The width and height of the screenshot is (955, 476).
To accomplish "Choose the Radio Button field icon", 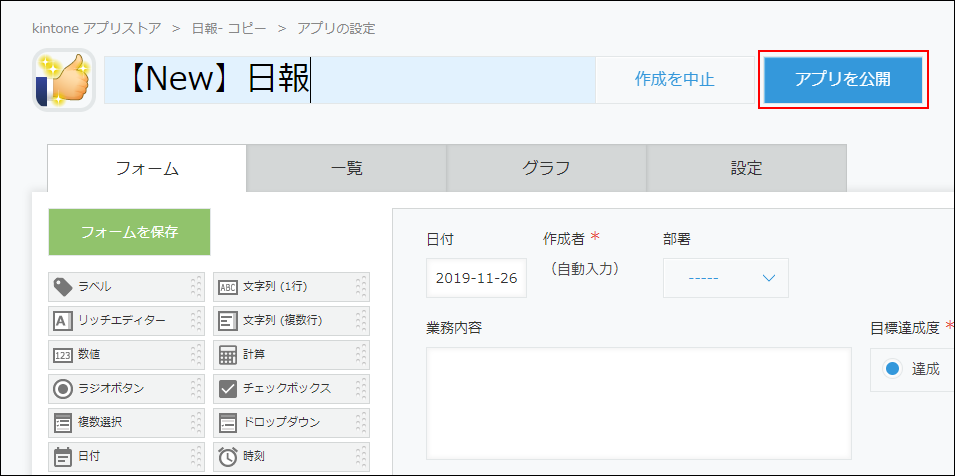I will pos(63,389).
